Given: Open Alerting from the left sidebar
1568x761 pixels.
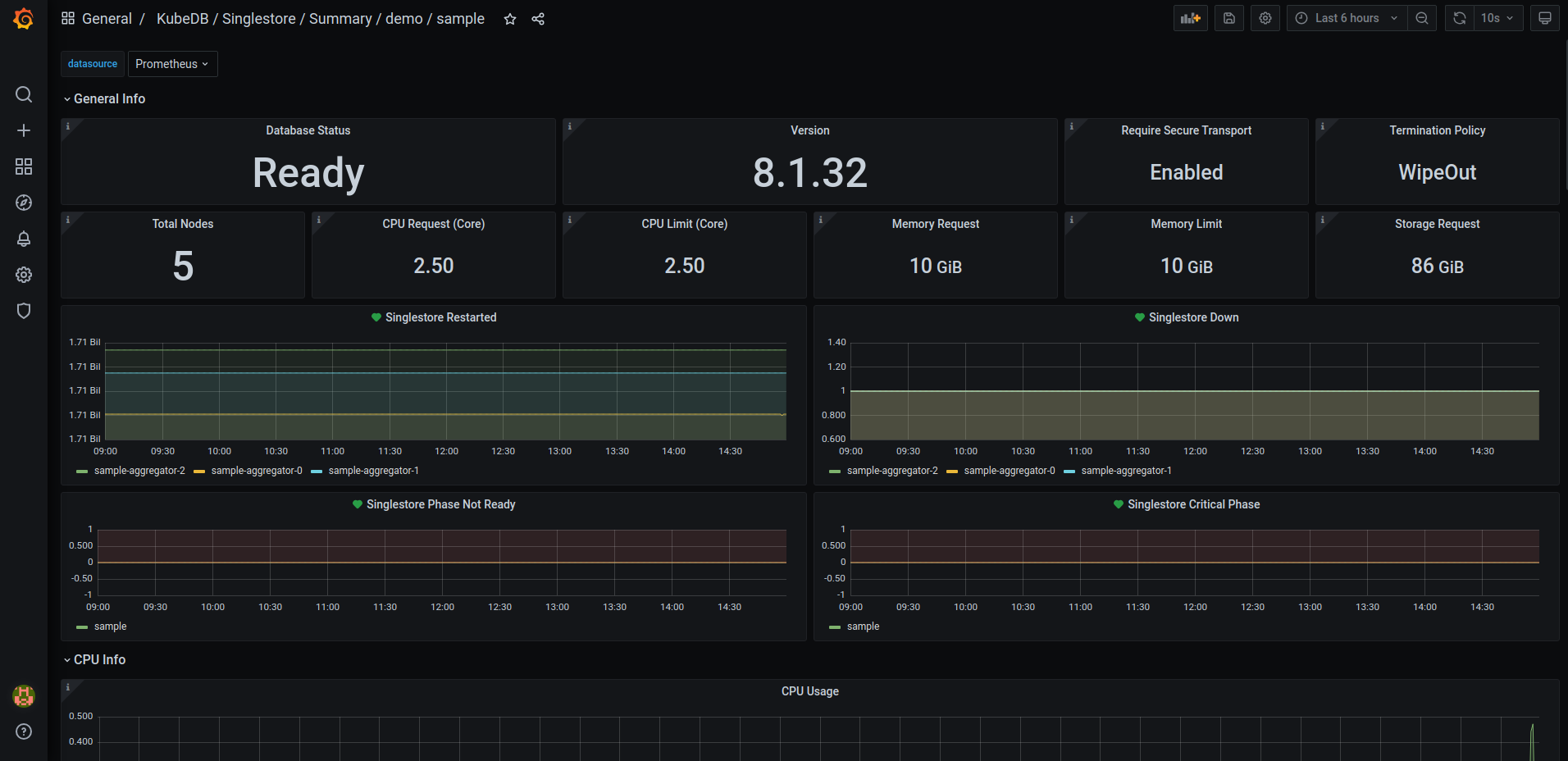Looking at the screenshot, I should 24,239.
